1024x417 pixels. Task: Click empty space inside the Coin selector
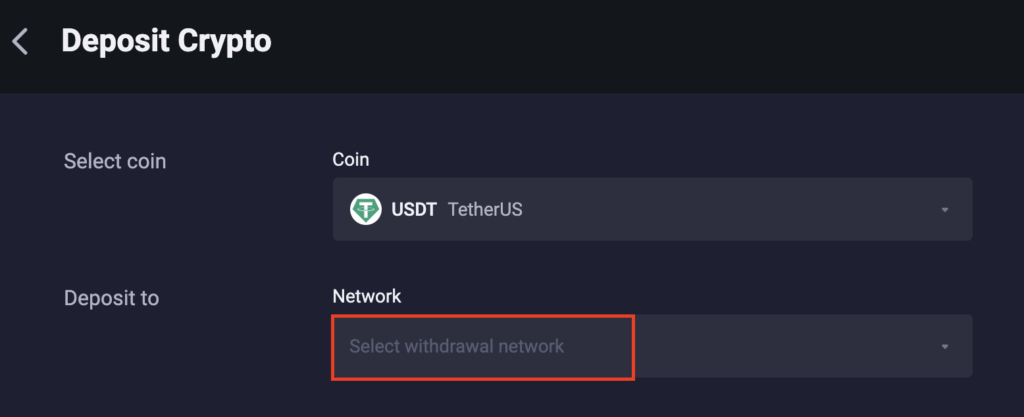tap(718, 209)
